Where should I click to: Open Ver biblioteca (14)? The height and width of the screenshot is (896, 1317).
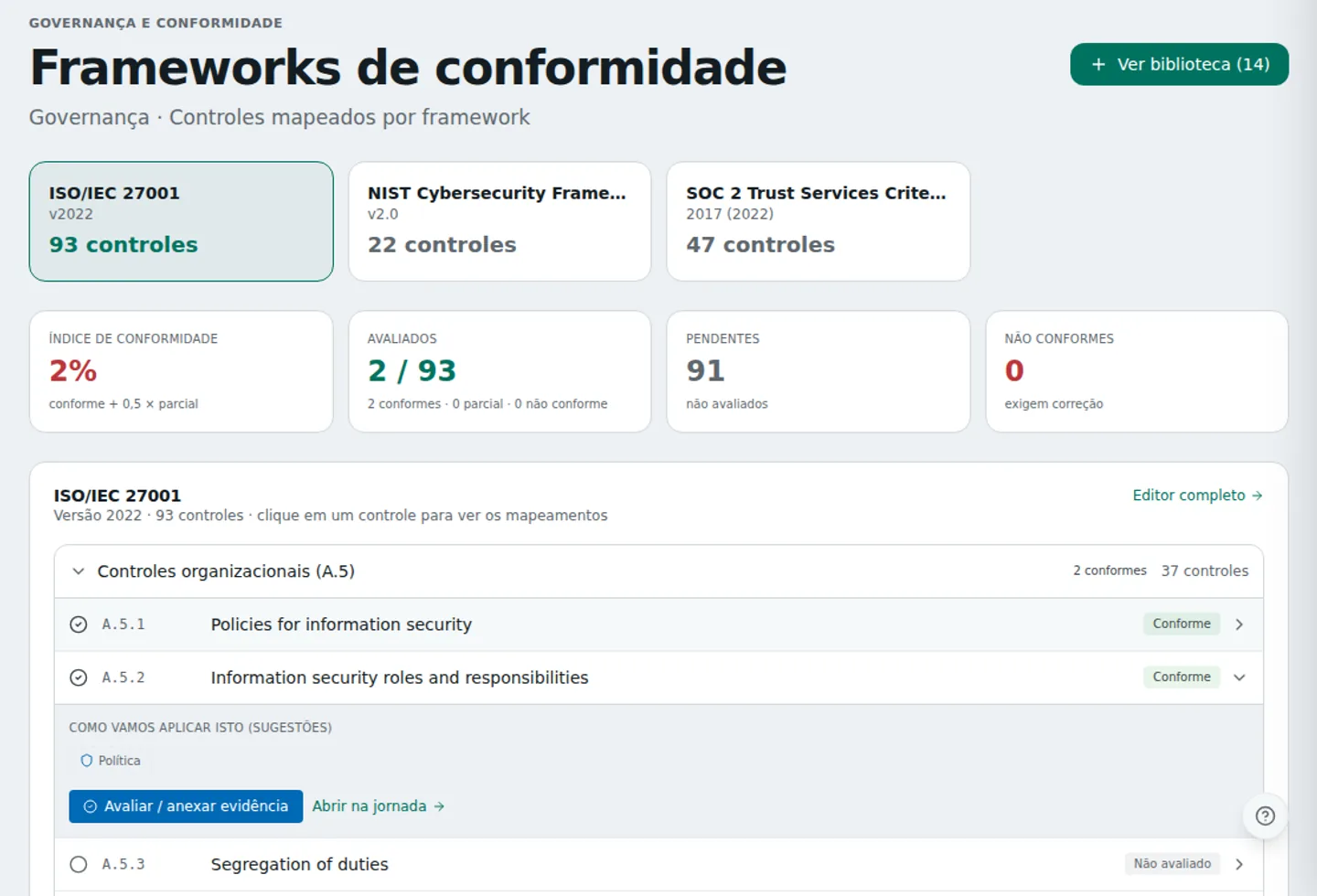pos(1180,64)
